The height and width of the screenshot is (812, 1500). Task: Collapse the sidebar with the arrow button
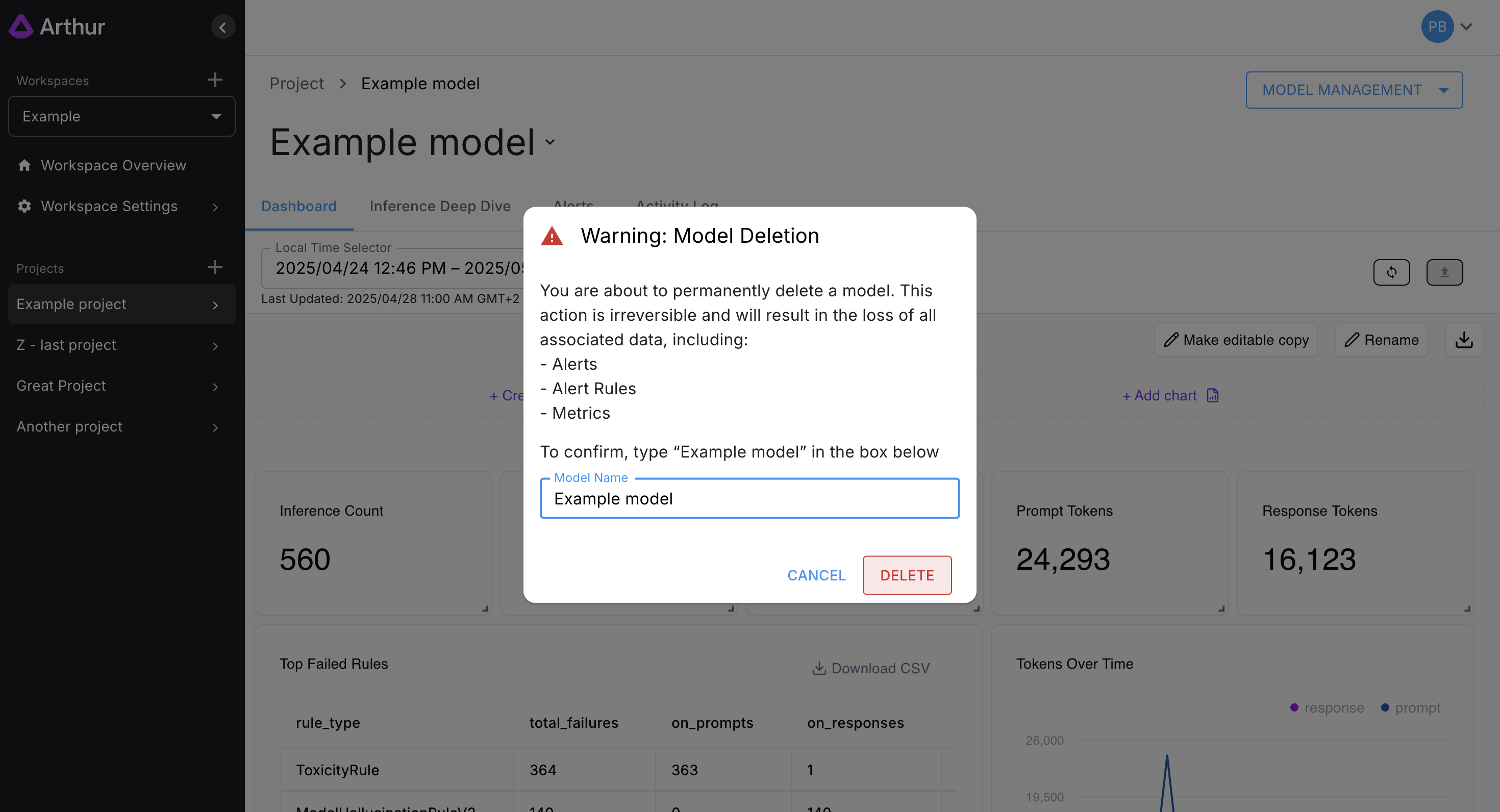point(222,27)
